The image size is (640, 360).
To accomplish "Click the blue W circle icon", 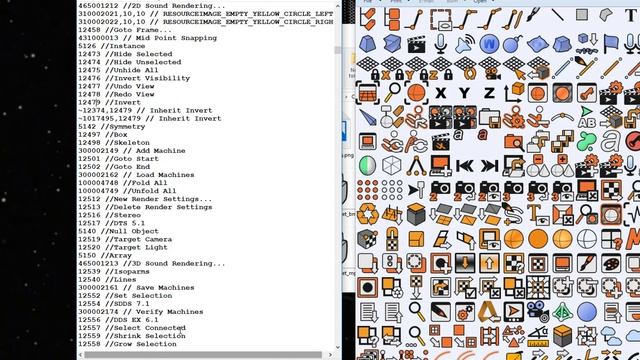I will (489, 44).
